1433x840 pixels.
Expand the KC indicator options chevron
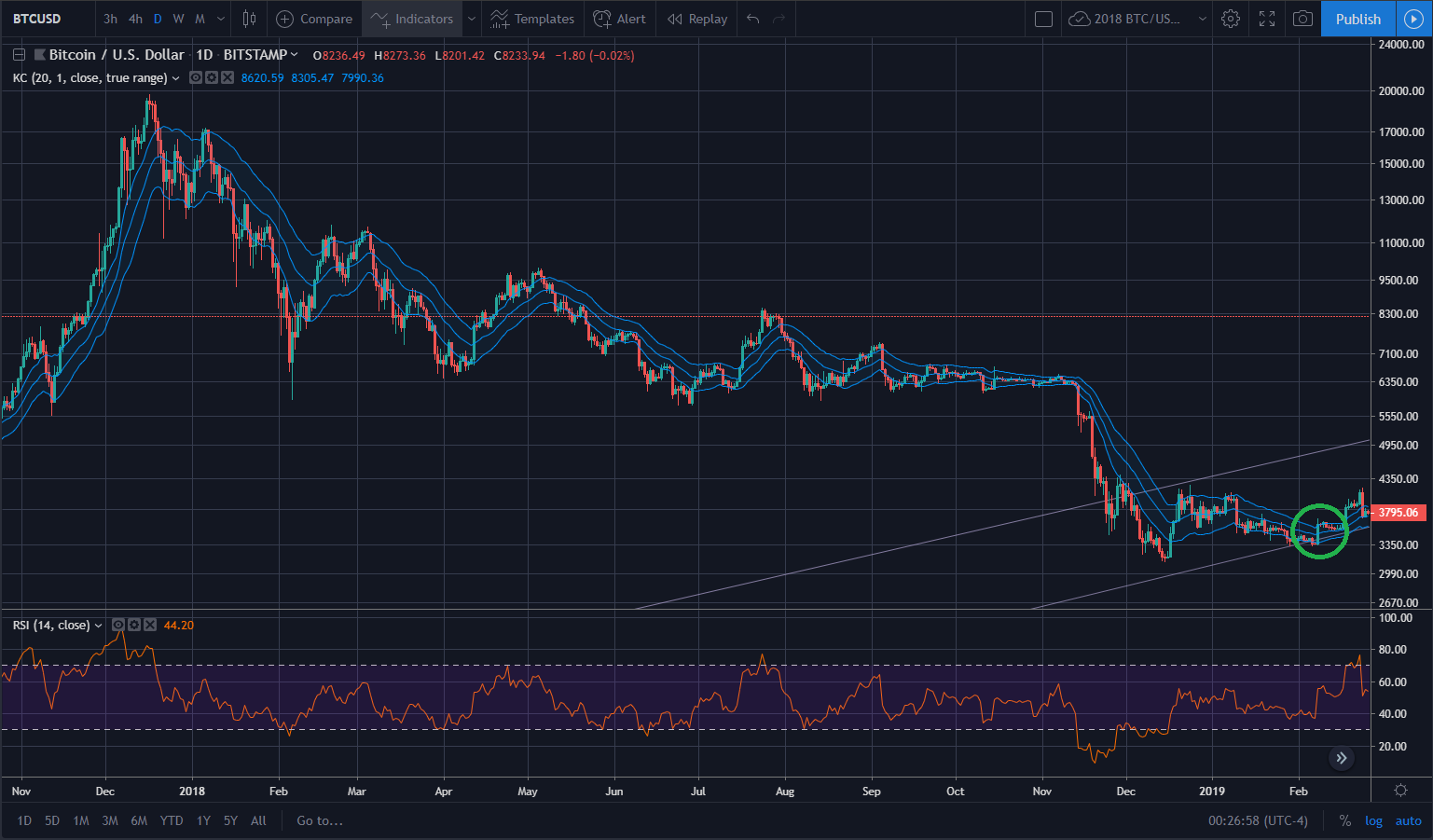(x=175, y=78)
